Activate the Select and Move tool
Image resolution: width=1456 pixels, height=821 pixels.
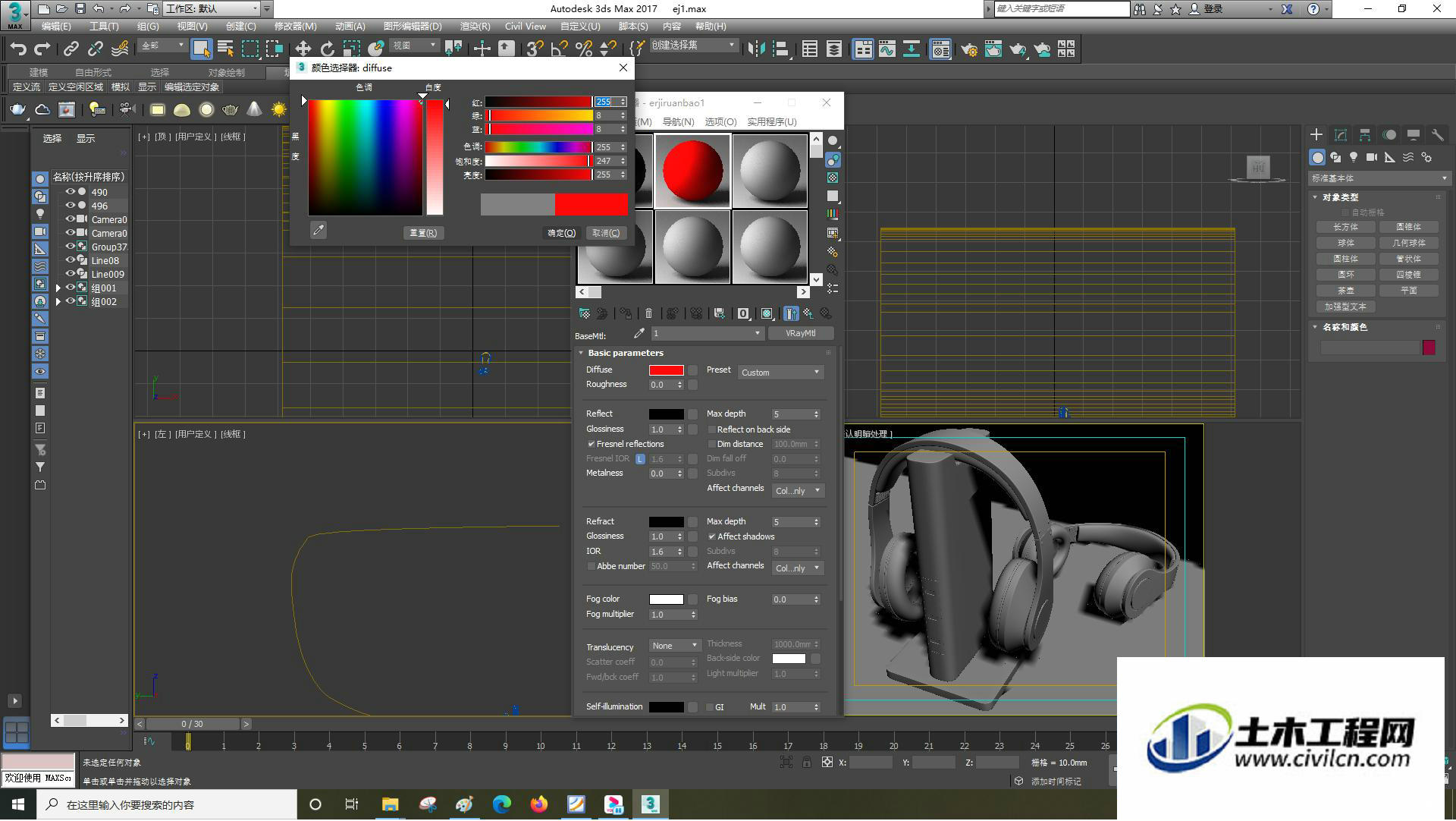pyautogui.click(x=303, y=49)
